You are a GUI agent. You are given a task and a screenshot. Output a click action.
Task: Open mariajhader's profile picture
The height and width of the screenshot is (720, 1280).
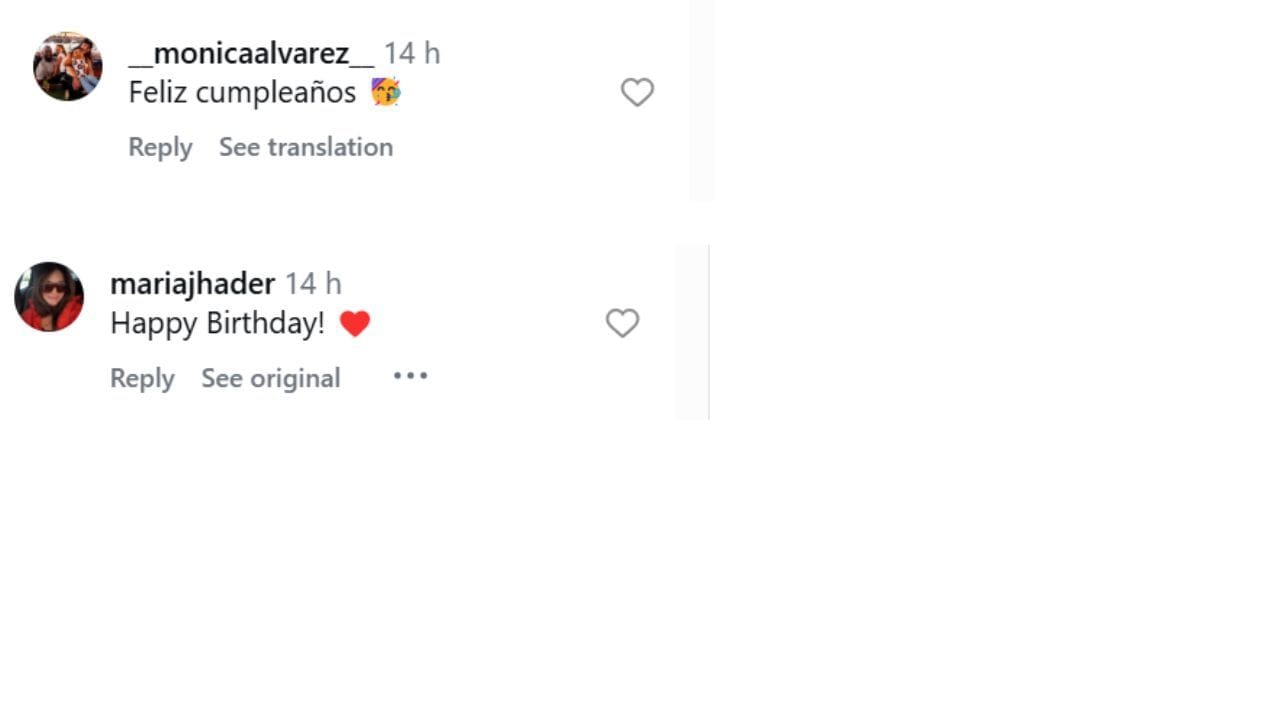49,297
